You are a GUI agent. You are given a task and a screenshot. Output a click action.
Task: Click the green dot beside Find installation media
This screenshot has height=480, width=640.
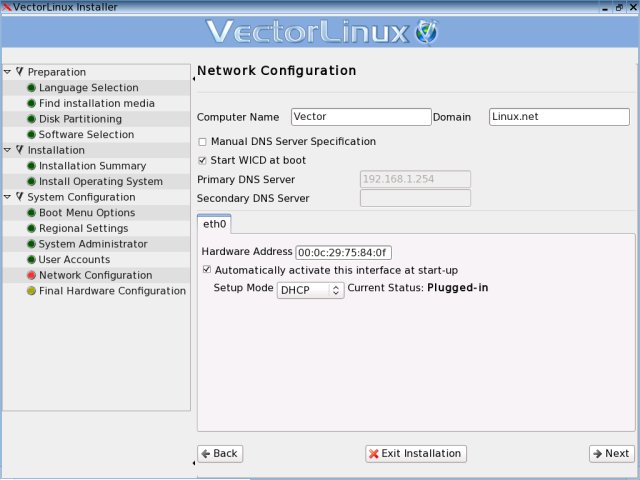(31, 103)
